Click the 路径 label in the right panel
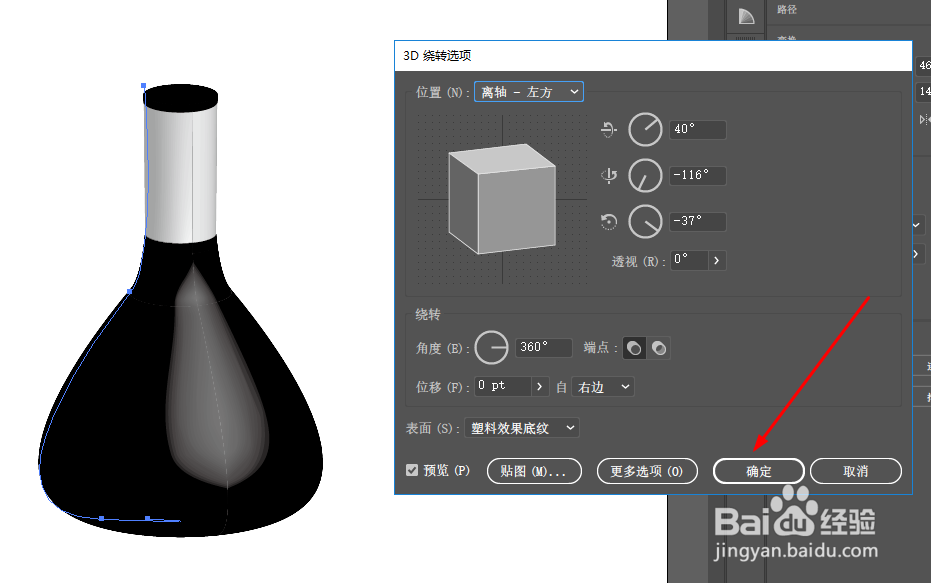931x583 pixels. (787, 9)
